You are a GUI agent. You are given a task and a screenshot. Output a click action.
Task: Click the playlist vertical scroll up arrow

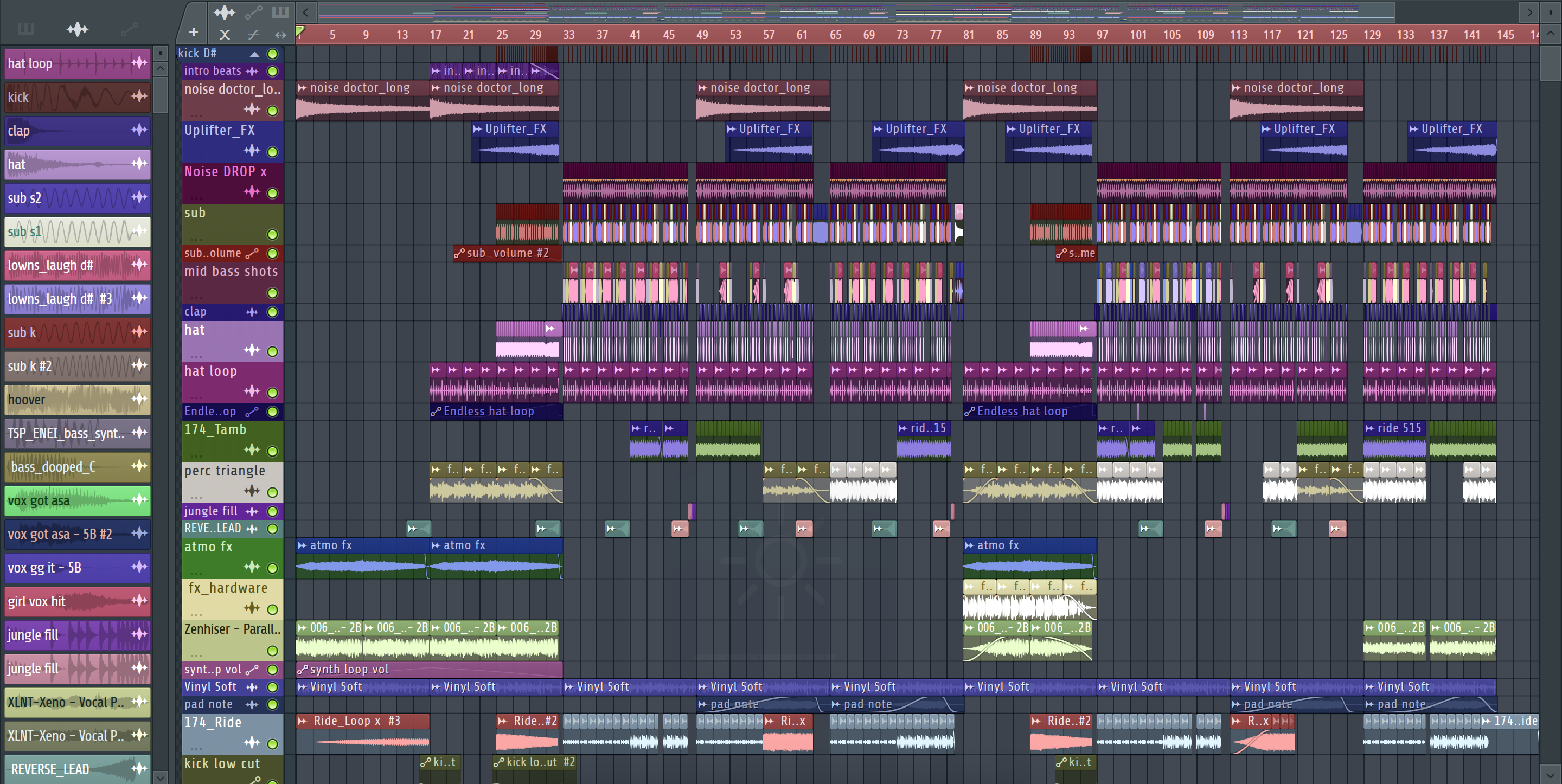tap(1551, 34)
